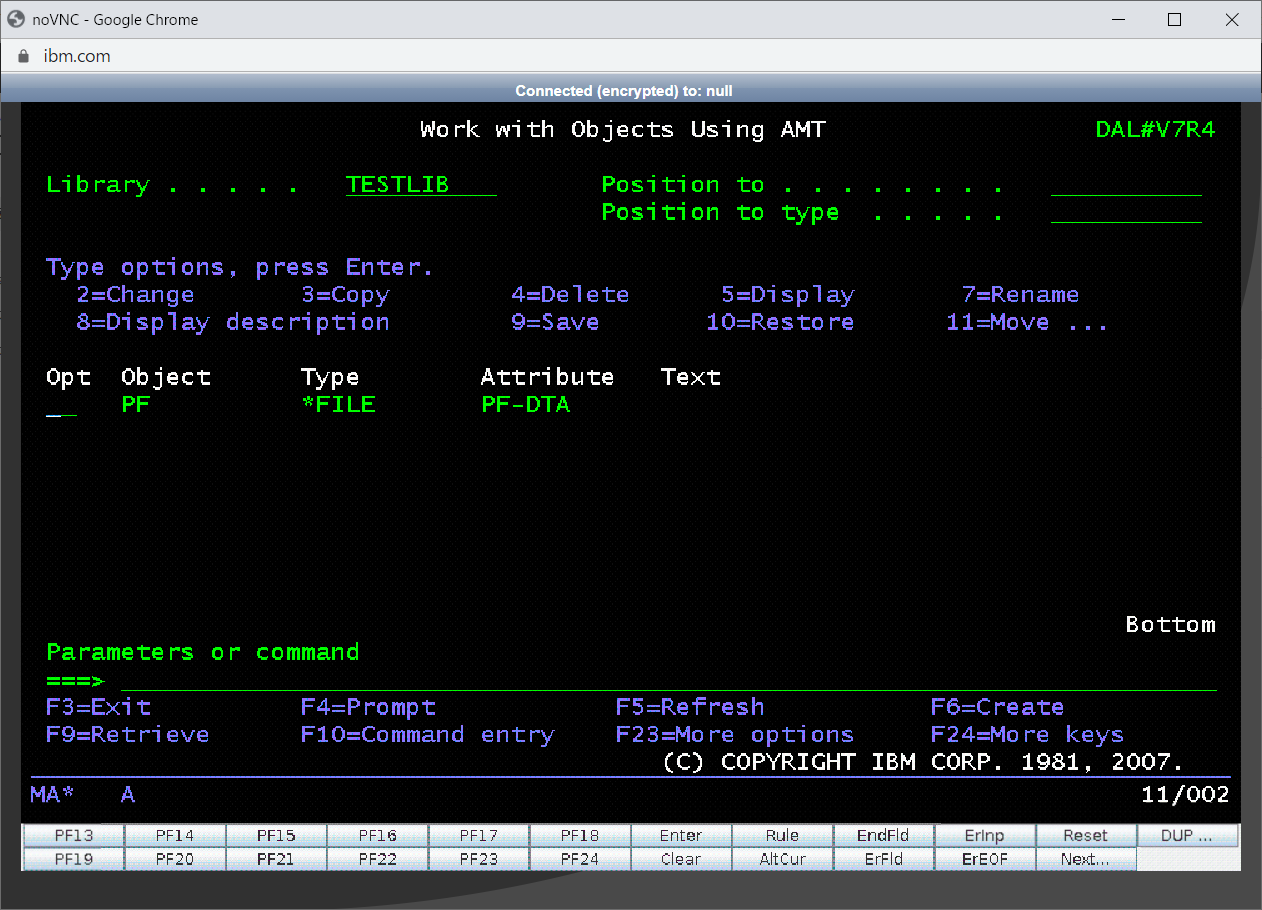Screen dimensions: 1262x910
Task: Click the Rule keypad button
Action: click(x=782, y=835)
